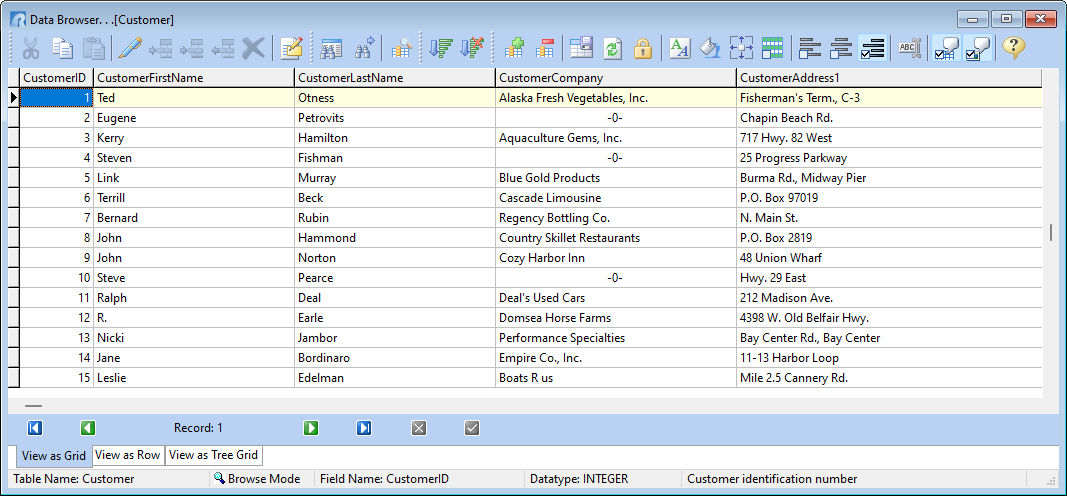Open the note editor with pencil icon
Screen dimensions: 1067x496
291,48
